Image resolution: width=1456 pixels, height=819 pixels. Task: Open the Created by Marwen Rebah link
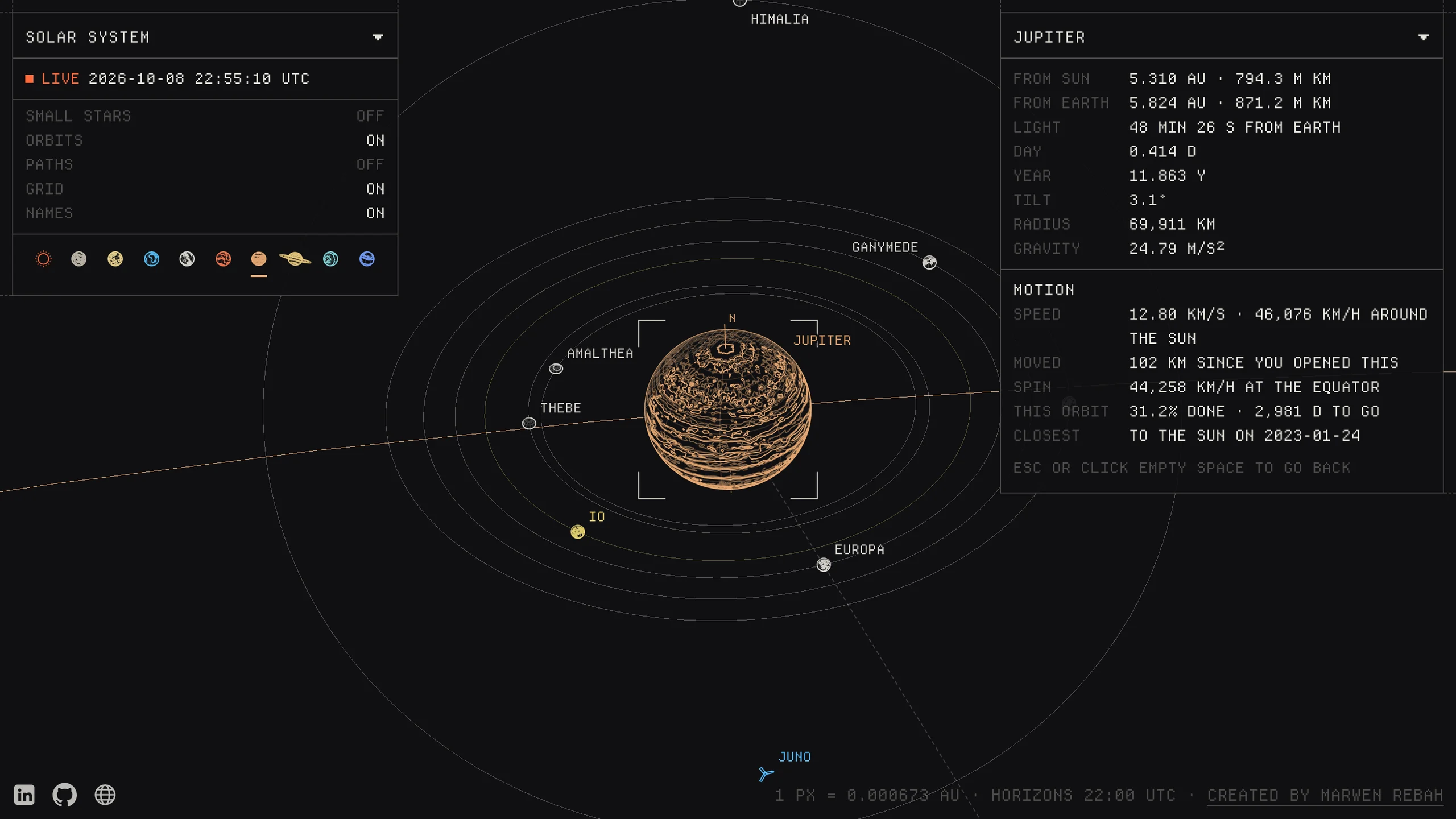(1325, 795)
